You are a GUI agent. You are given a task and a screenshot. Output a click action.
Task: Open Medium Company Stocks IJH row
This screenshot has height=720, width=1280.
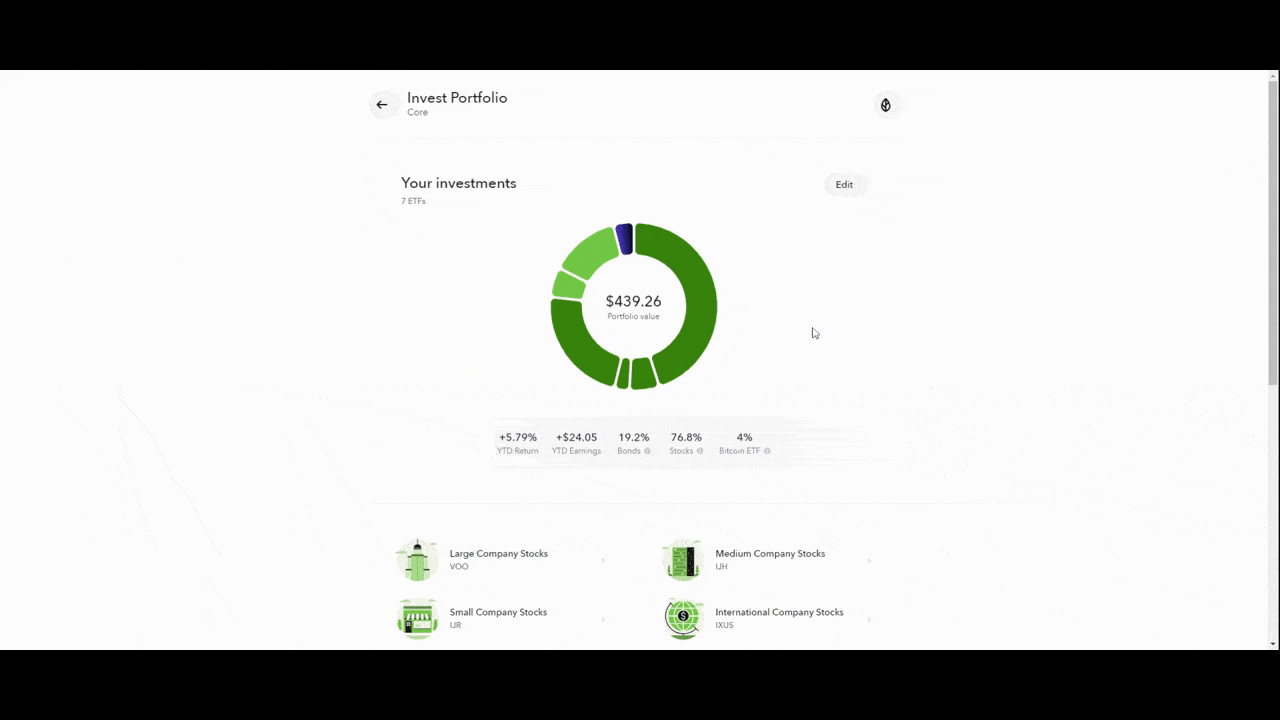pyautogui.click(x=769, y=560)
